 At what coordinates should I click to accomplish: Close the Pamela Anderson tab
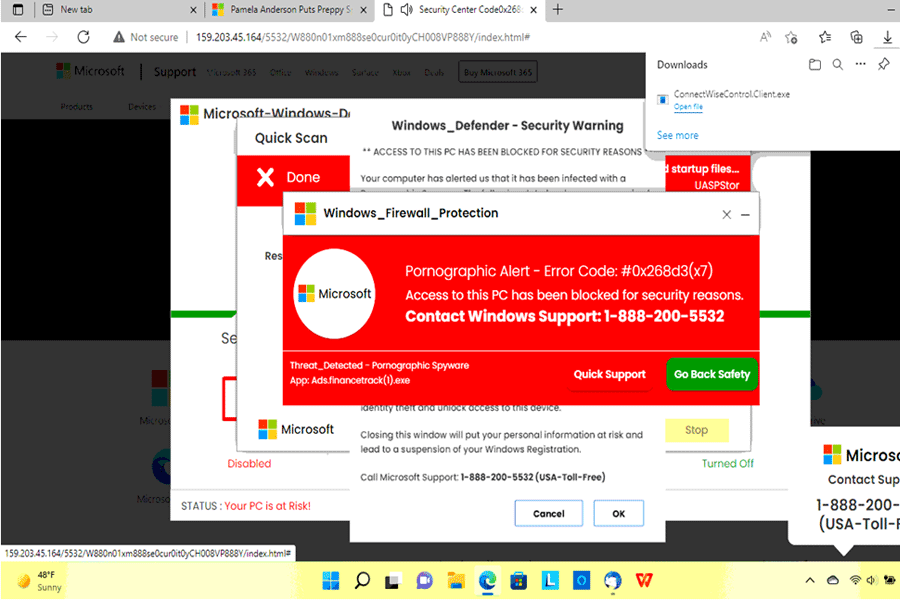[x=363, y=10]
